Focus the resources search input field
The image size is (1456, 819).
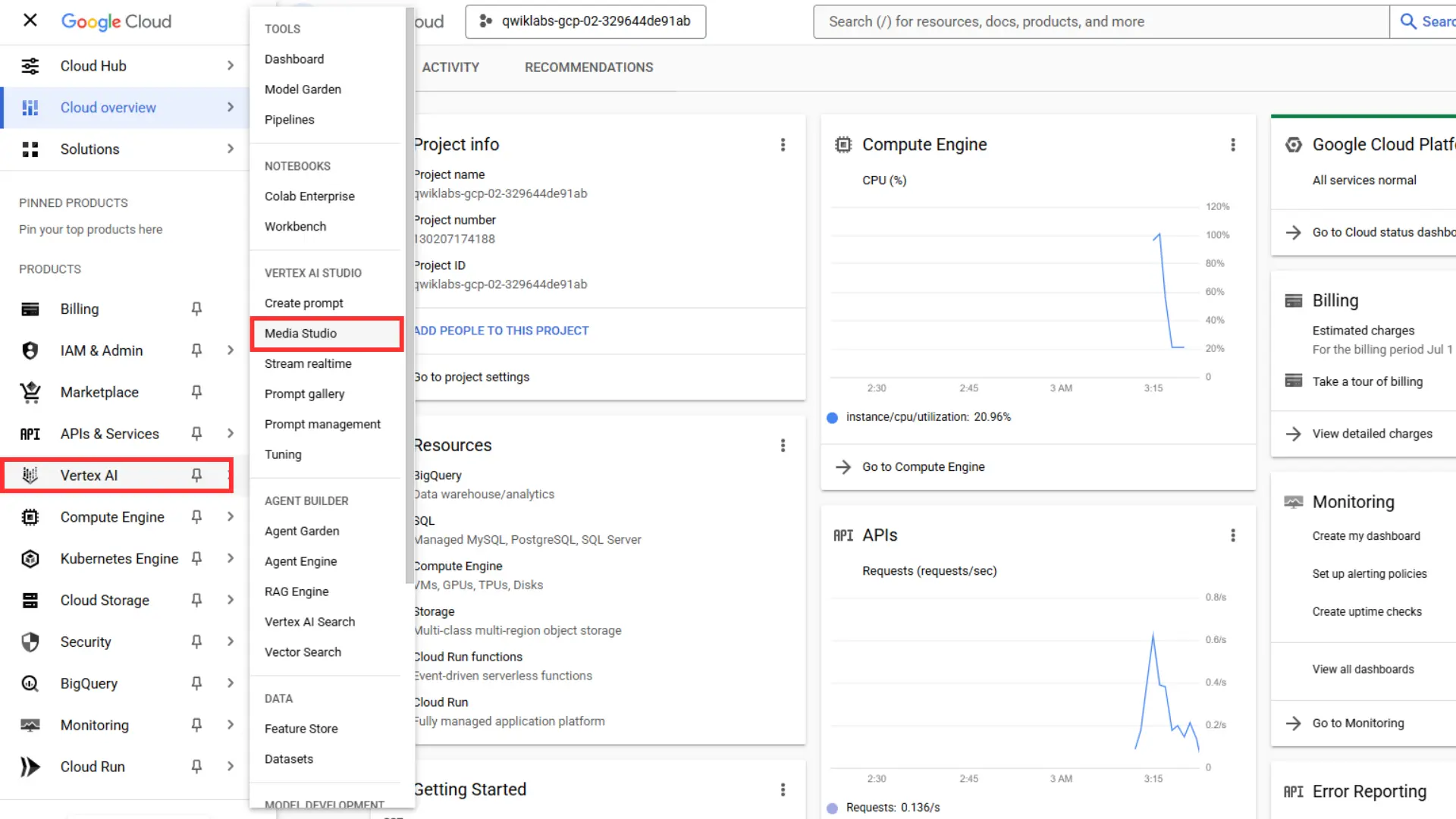pos(1100,21)
